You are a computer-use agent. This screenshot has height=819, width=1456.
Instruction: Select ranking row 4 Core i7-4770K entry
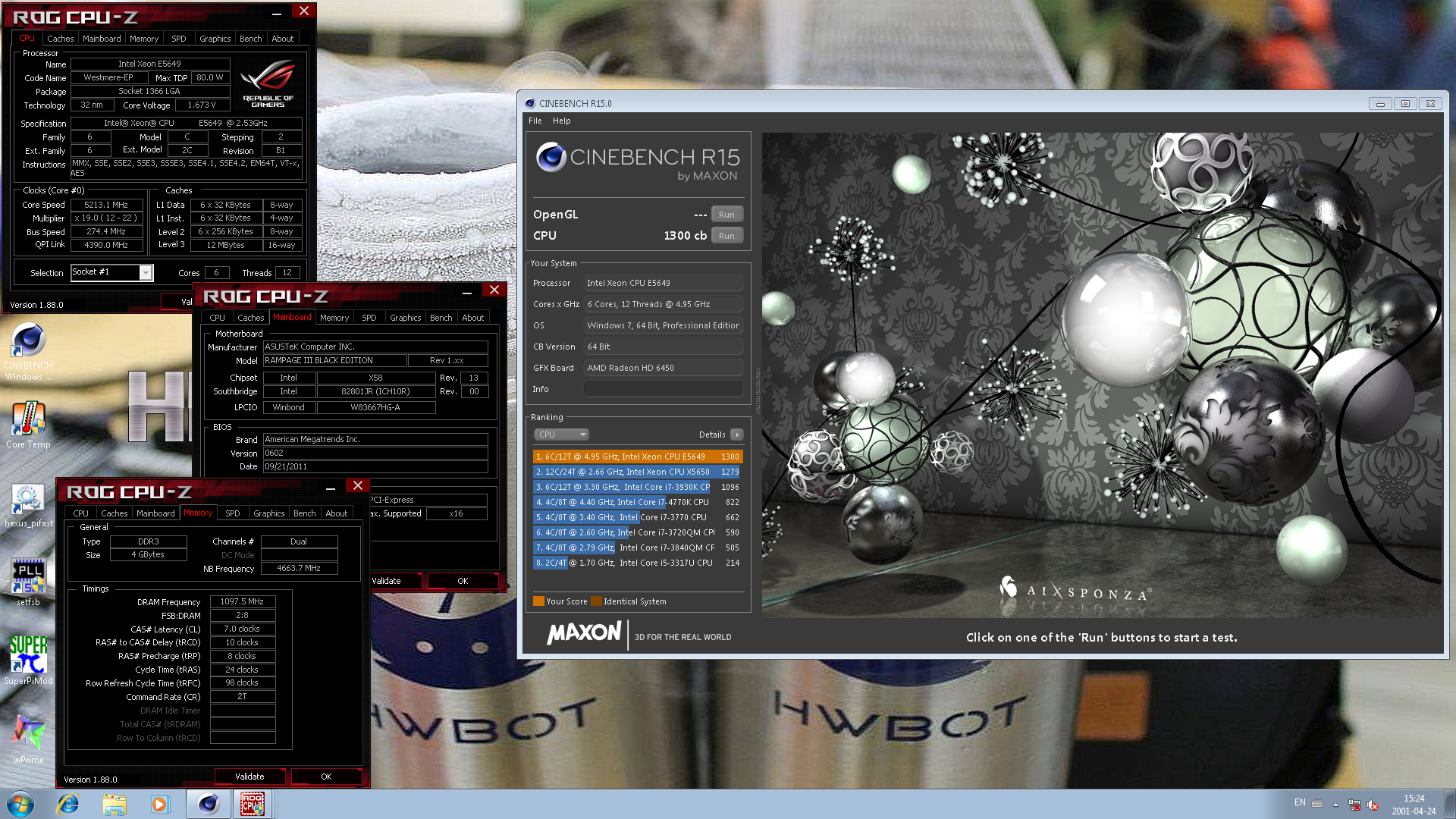pyautogui.click(x=638, y=502)
